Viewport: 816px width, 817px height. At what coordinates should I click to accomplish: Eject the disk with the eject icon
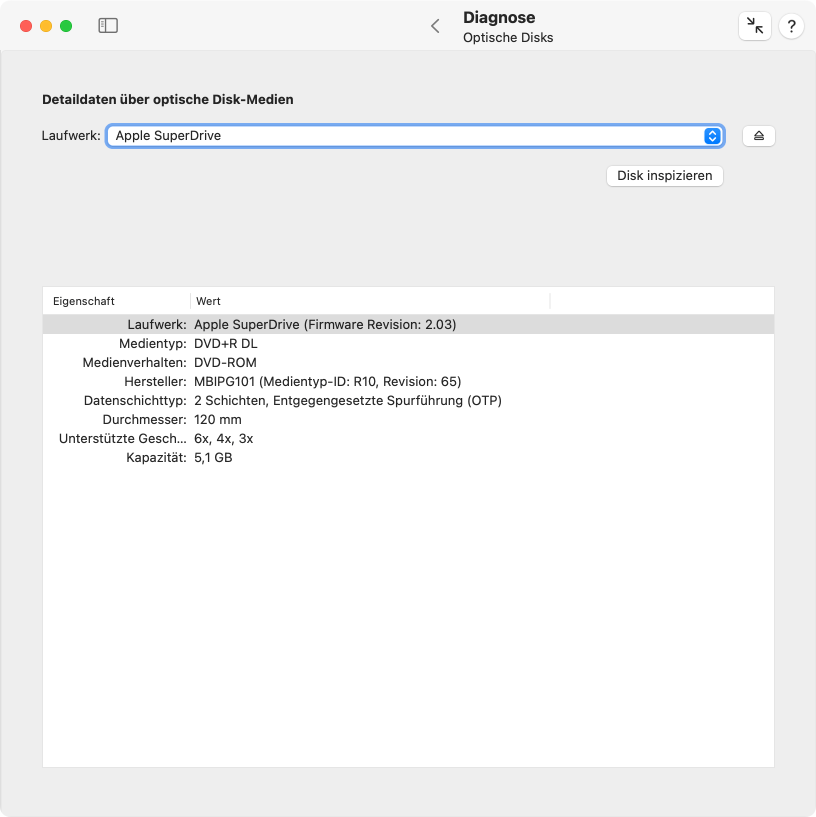759,136
